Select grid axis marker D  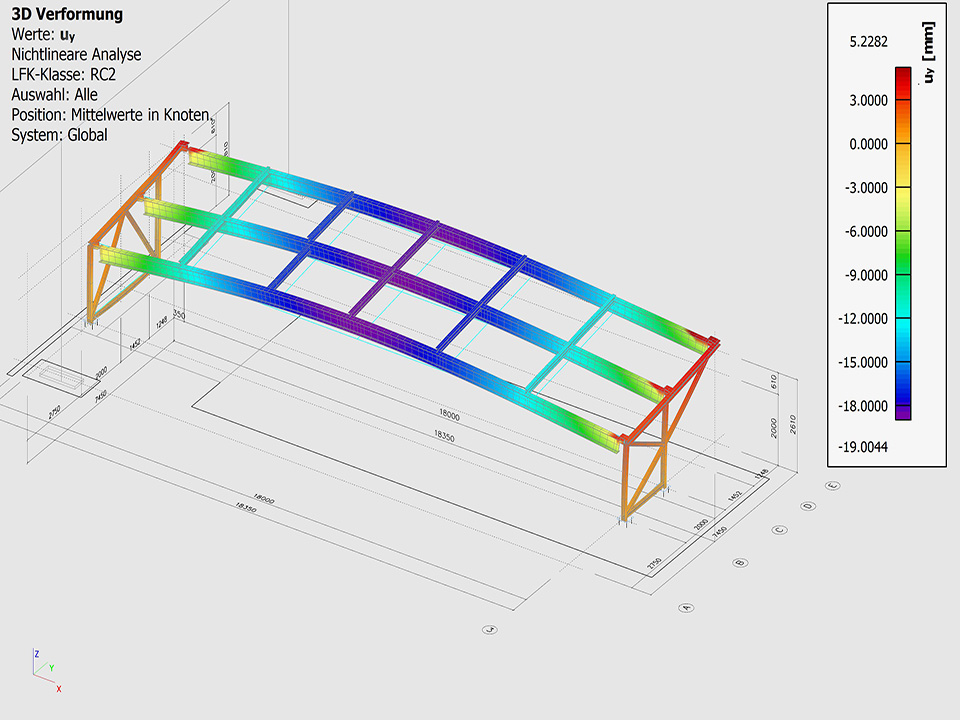tap(807, 506)
